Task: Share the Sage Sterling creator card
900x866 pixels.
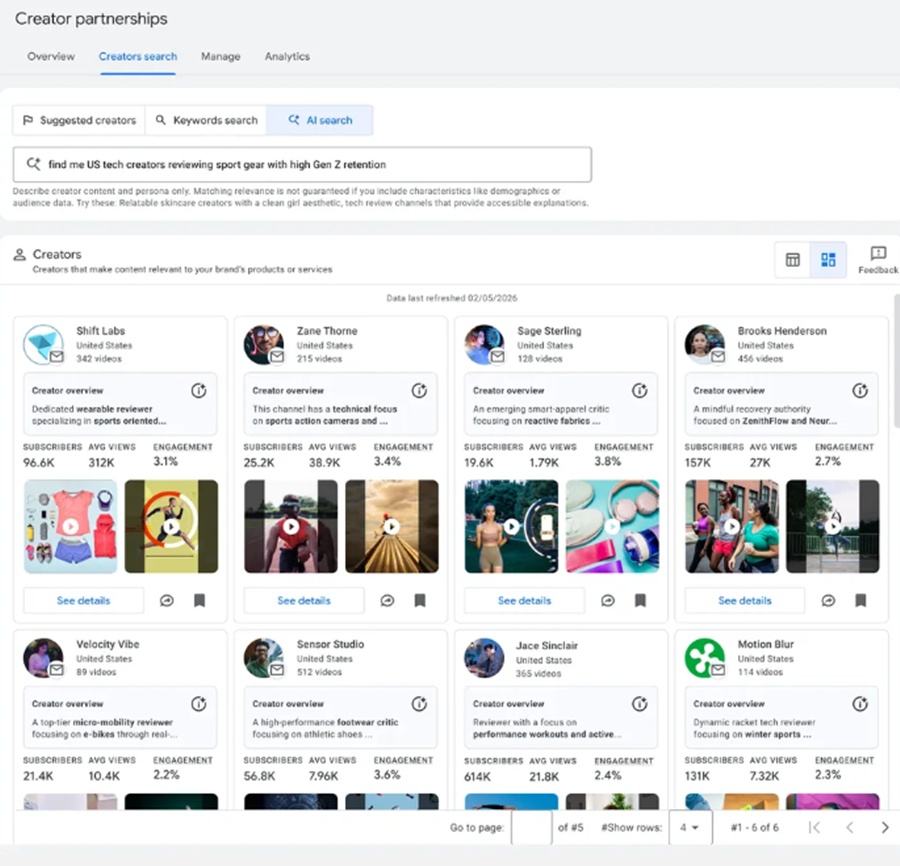Action: pyautogui.click(x=607, y=601)
